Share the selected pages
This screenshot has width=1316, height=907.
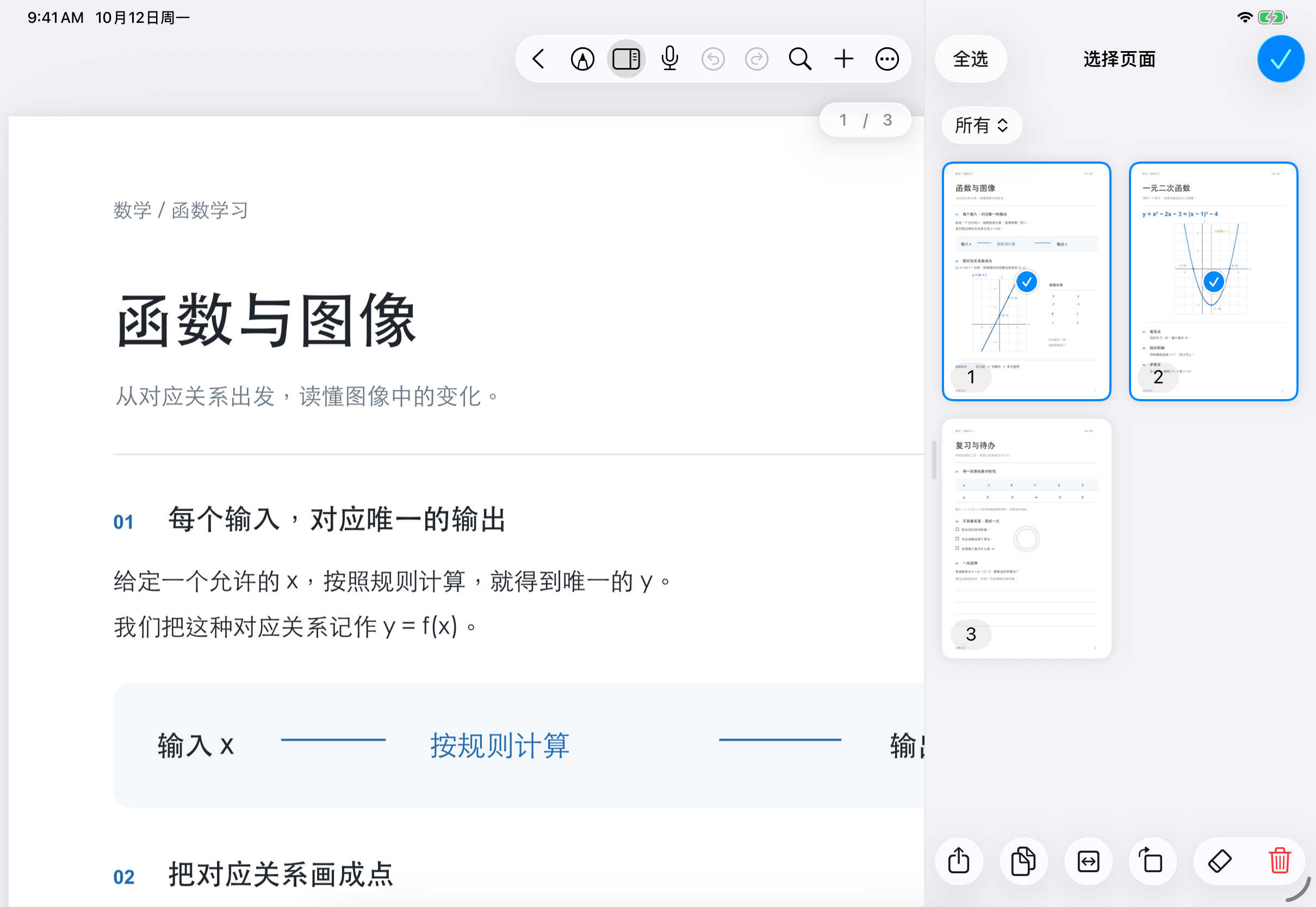(x=959, y=861)
